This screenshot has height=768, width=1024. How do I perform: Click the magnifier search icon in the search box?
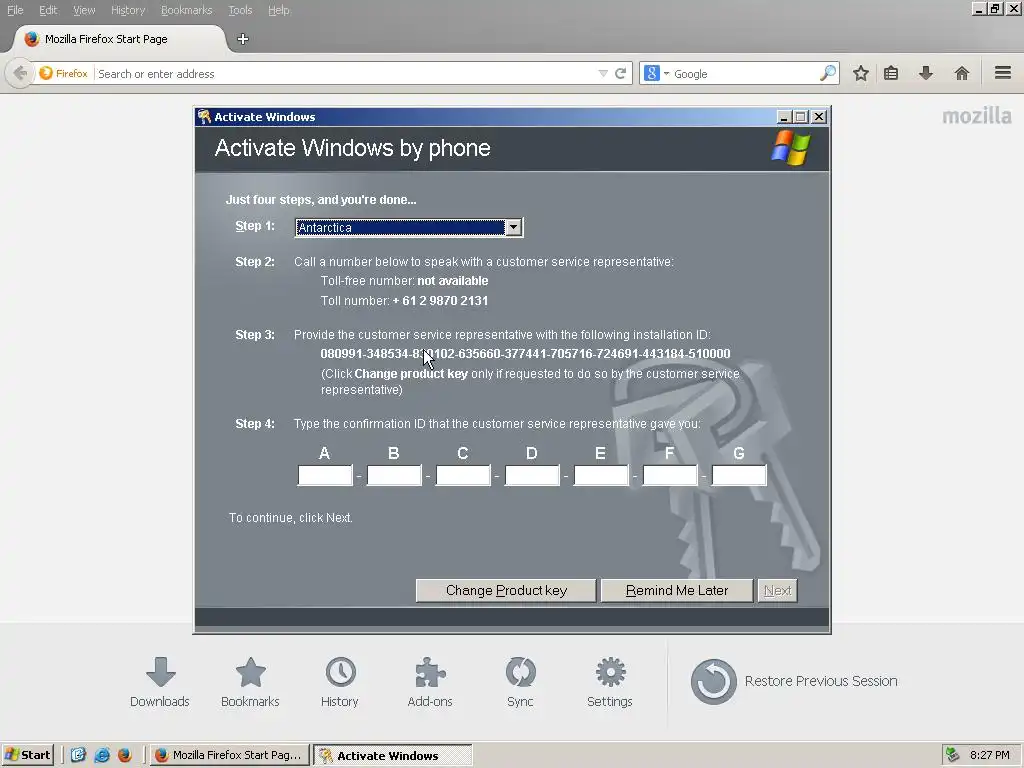tap(827, 73)
